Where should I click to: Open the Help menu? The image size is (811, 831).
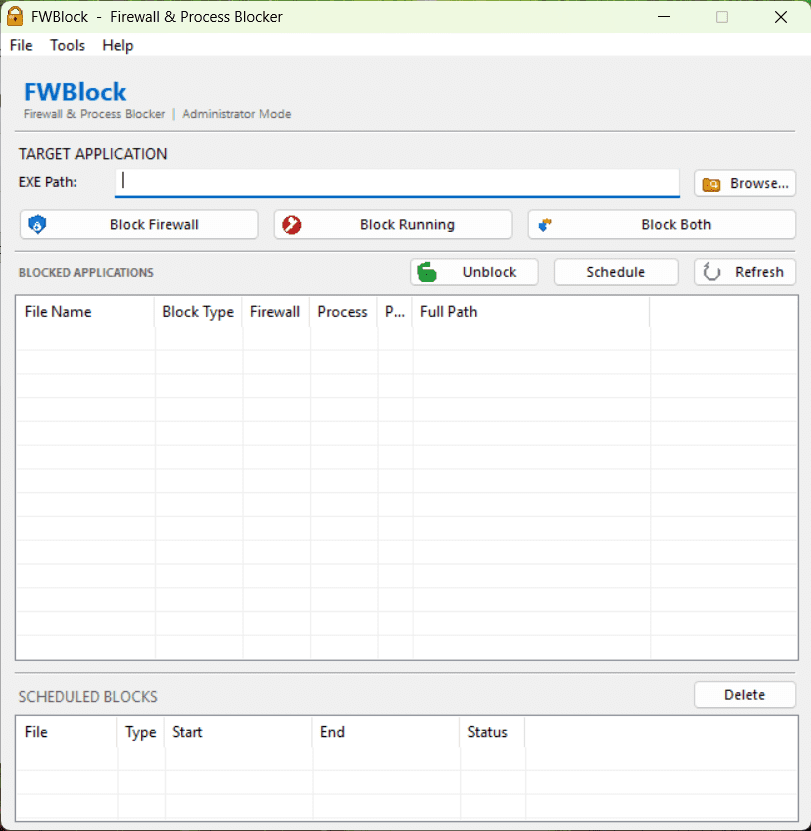point(118,45)
